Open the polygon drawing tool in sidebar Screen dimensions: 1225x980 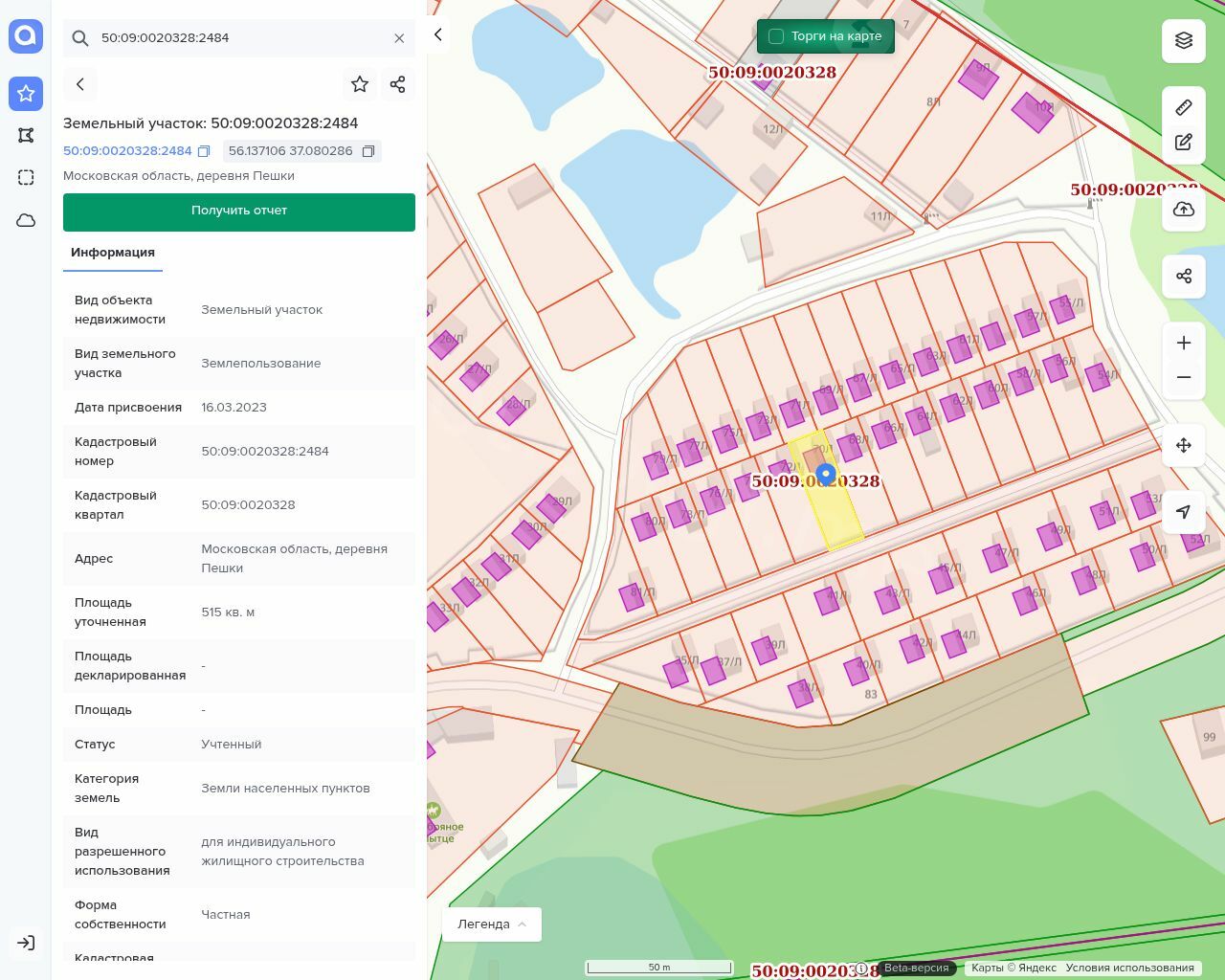click(26, 135)
